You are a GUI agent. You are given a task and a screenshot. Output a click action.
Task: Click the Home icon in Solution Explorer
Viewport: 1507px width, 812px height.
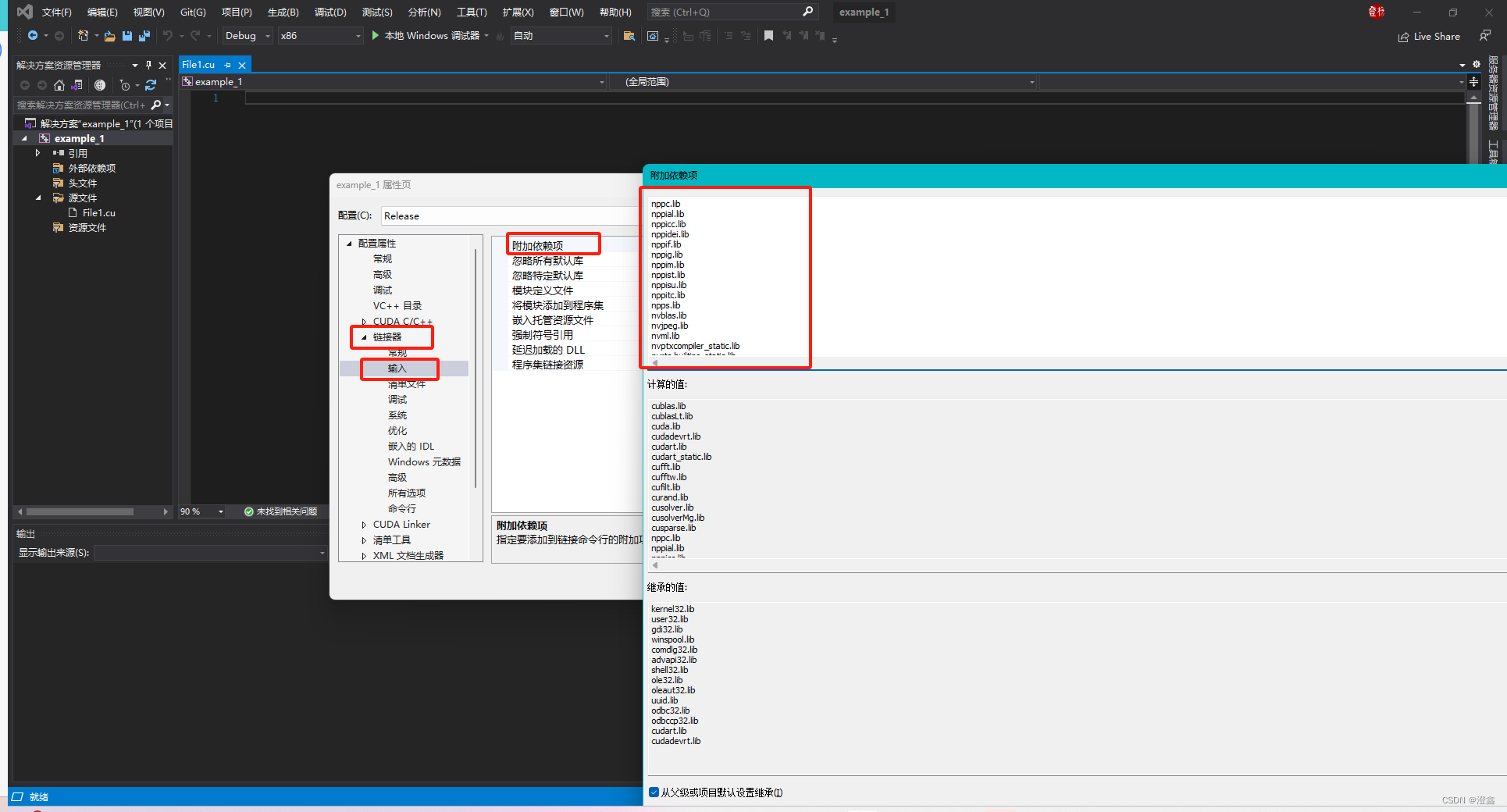point(59,85)
